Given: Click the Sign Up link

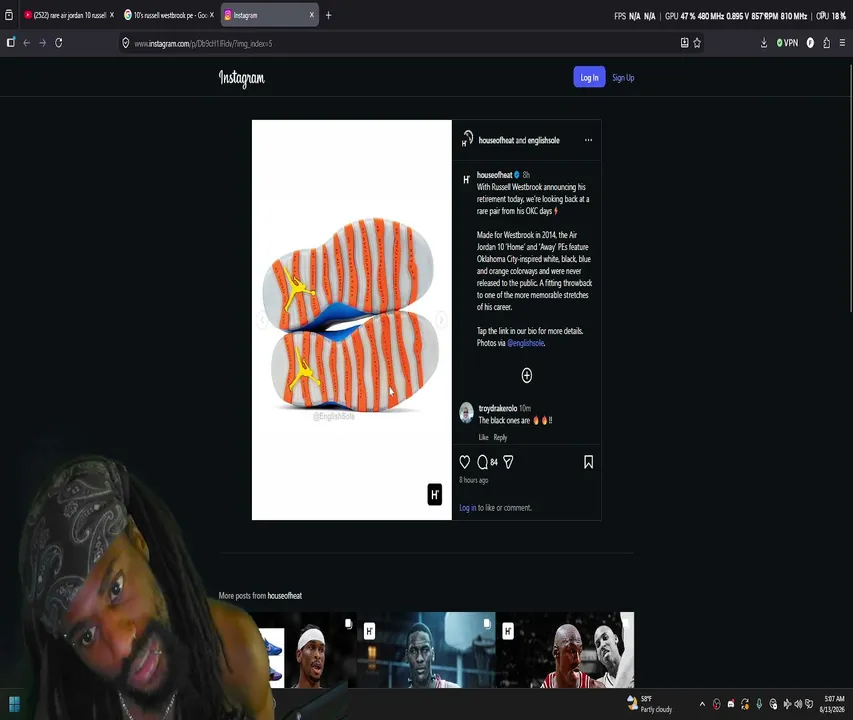Looking at the screenshot, I should point(623,78).
